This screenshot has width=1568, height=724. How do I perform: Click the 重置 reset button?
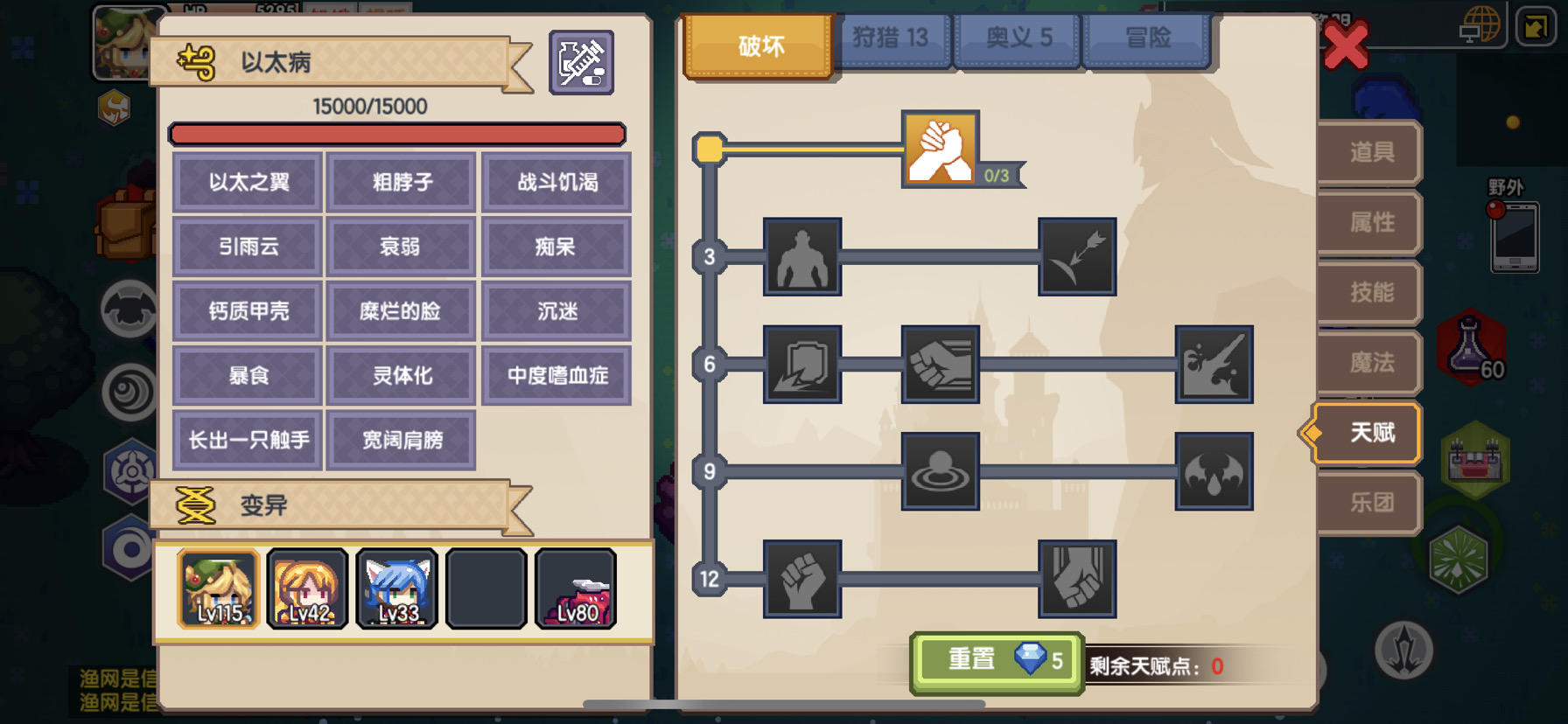[x=997, y=662]
